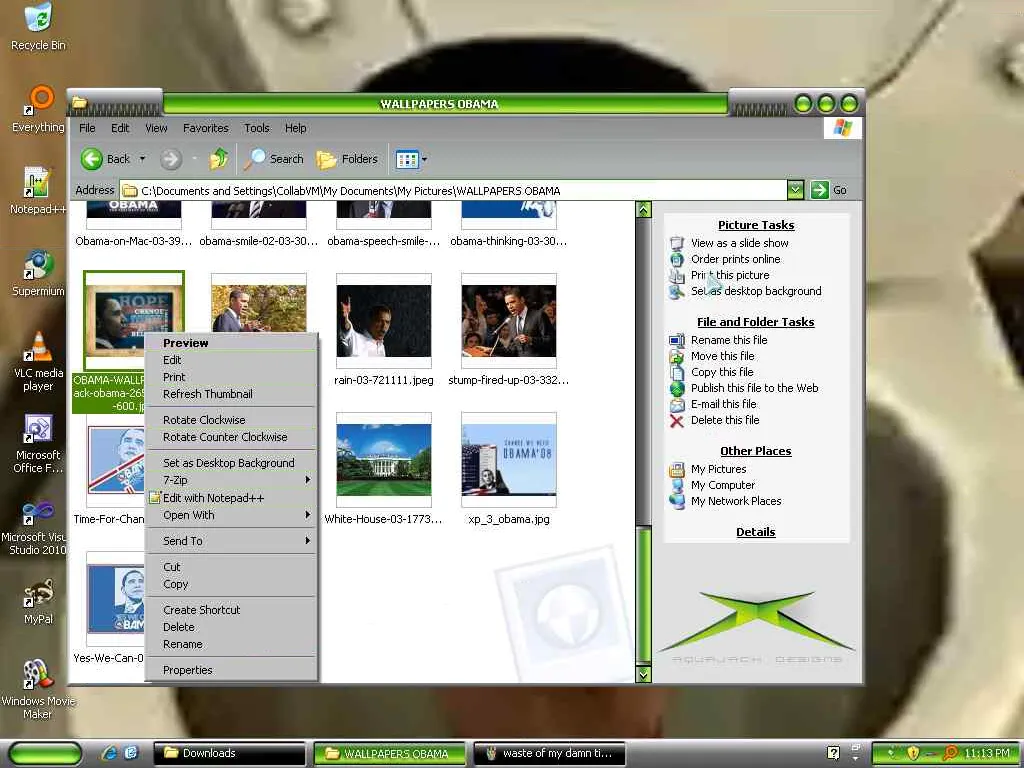Open VLC media player shortcut
Image resolution: width=1024 pixels, height=768 pixels.
tap(38, 361)
